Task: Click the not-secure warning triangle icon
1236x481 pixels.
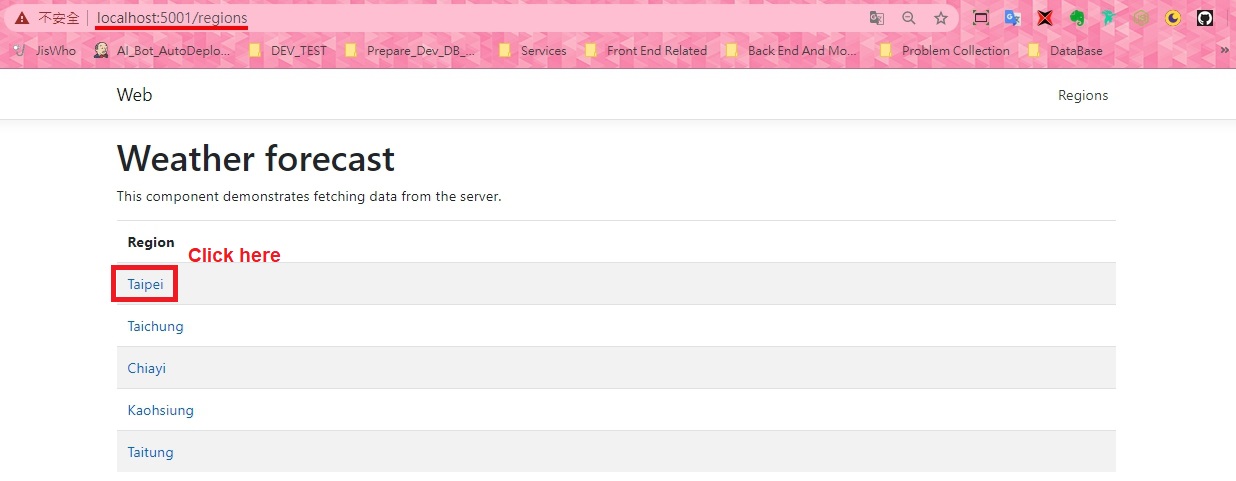Action: point(22,18)
